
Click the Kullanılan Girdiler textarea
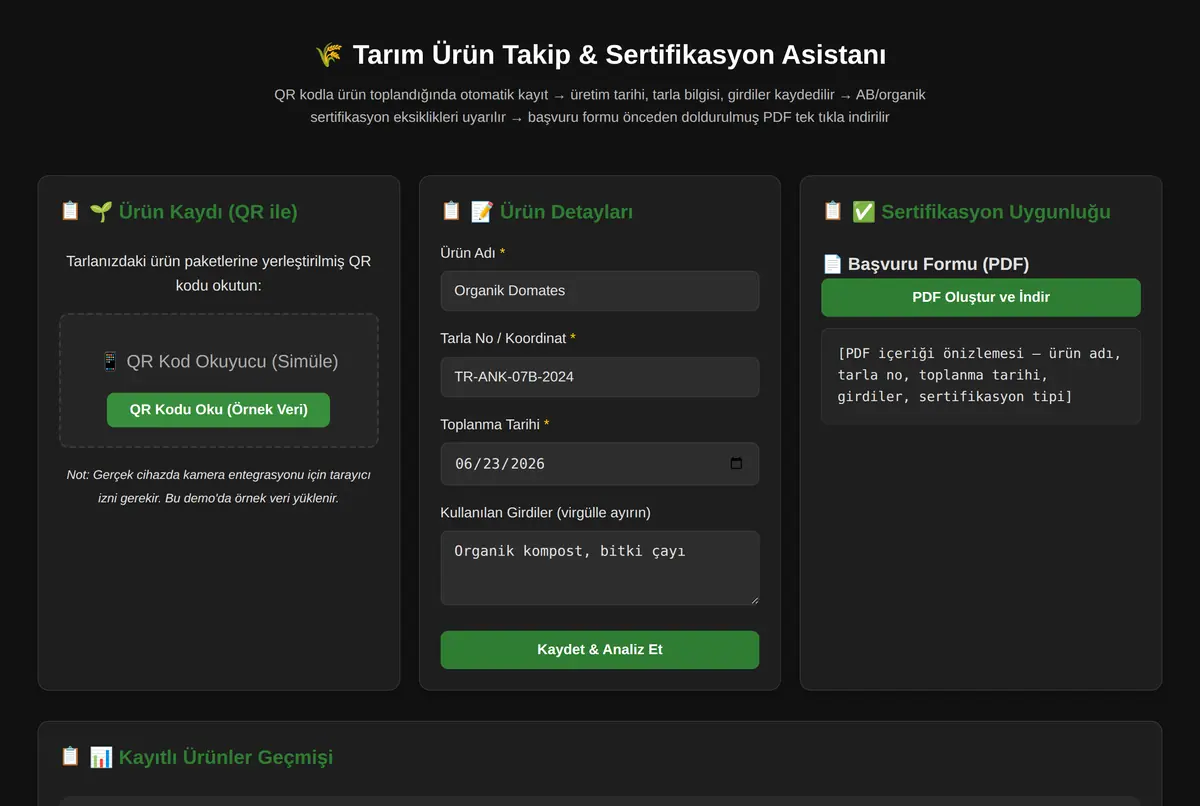click(x=600, y=568)
